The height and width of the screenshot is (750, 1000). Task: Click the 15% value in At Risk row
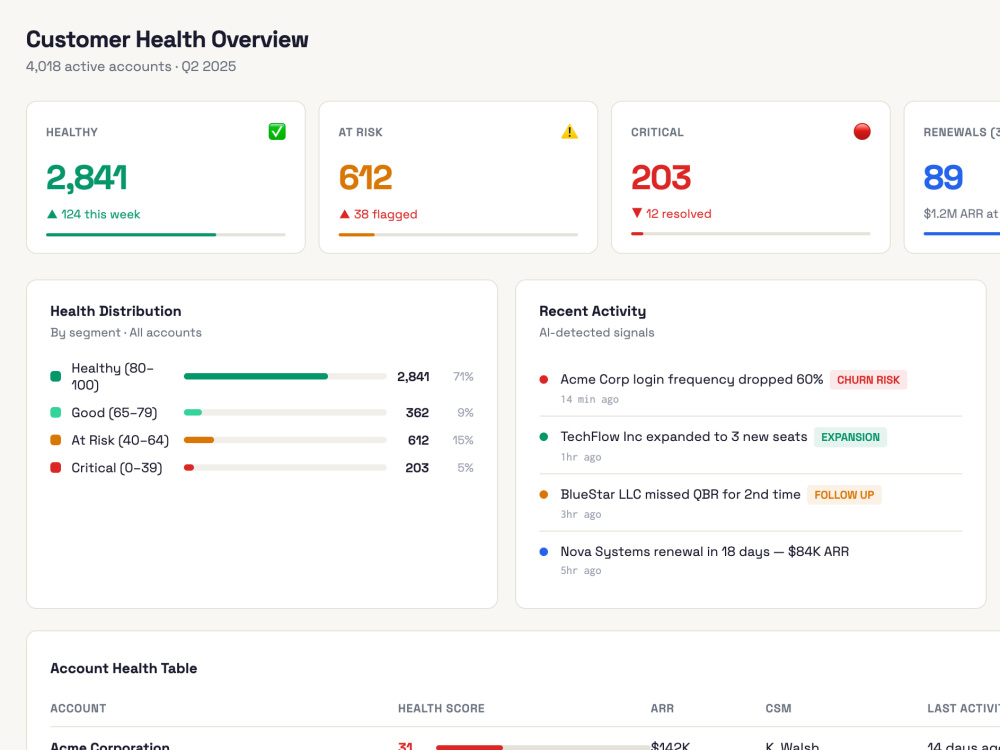463,440
